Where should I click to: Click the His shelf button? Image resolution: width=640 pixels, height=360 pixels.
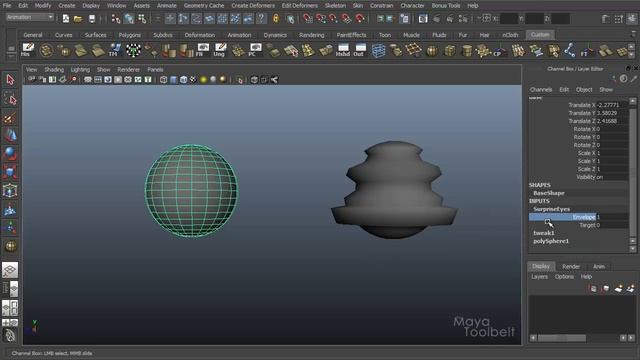point(27,50)
